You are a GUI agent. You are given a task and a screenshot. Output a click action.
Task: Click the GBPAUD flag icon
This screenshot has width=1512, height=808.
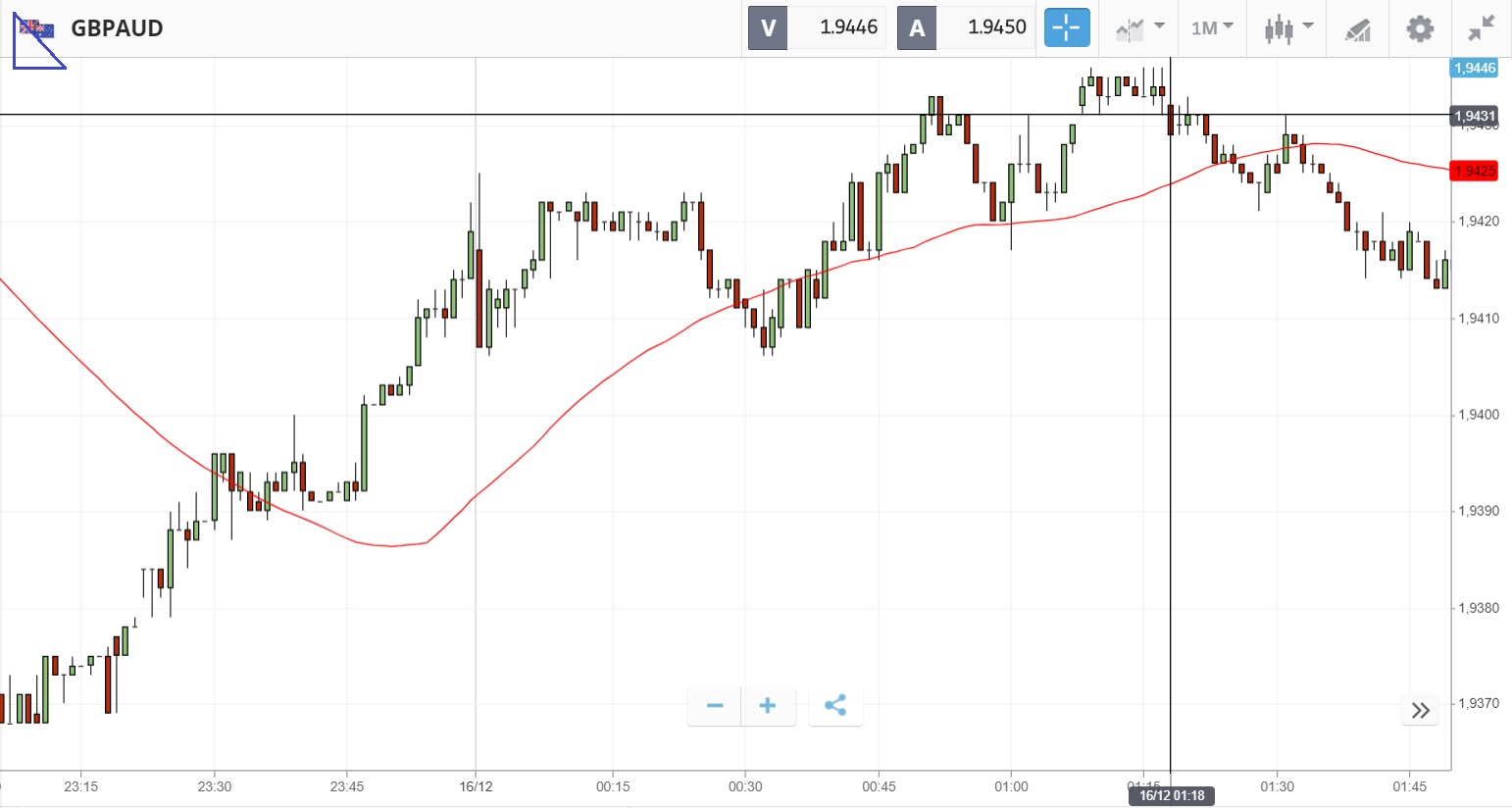[37, 28]
